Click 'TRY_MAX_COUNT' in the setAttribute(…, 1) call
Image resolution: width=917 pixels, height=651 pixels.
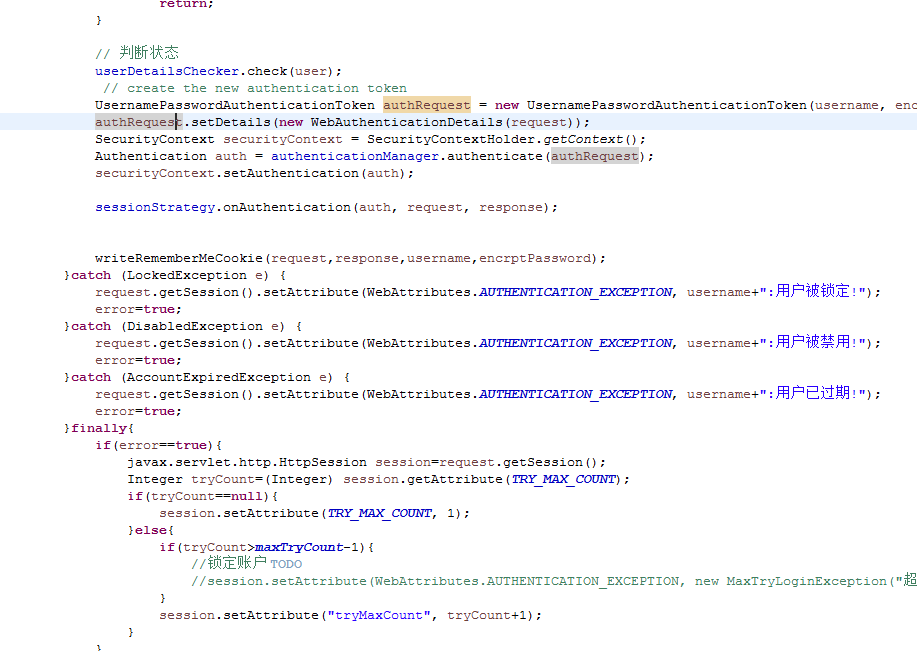point(380,513)
